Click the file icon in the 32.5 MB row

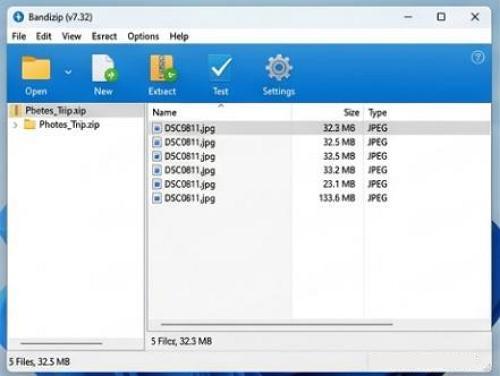[x=157, y=142]
